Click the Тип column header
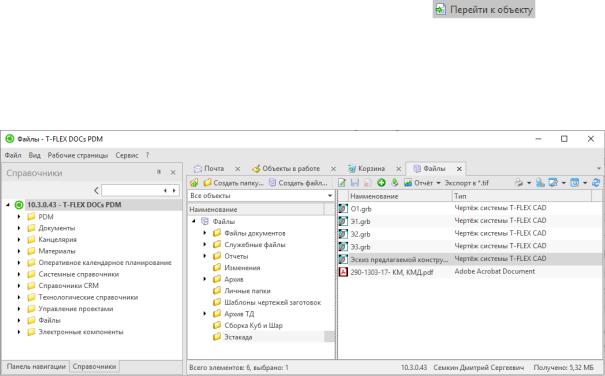The width and height of the screenshot is (605, 376). coord(522,196)
